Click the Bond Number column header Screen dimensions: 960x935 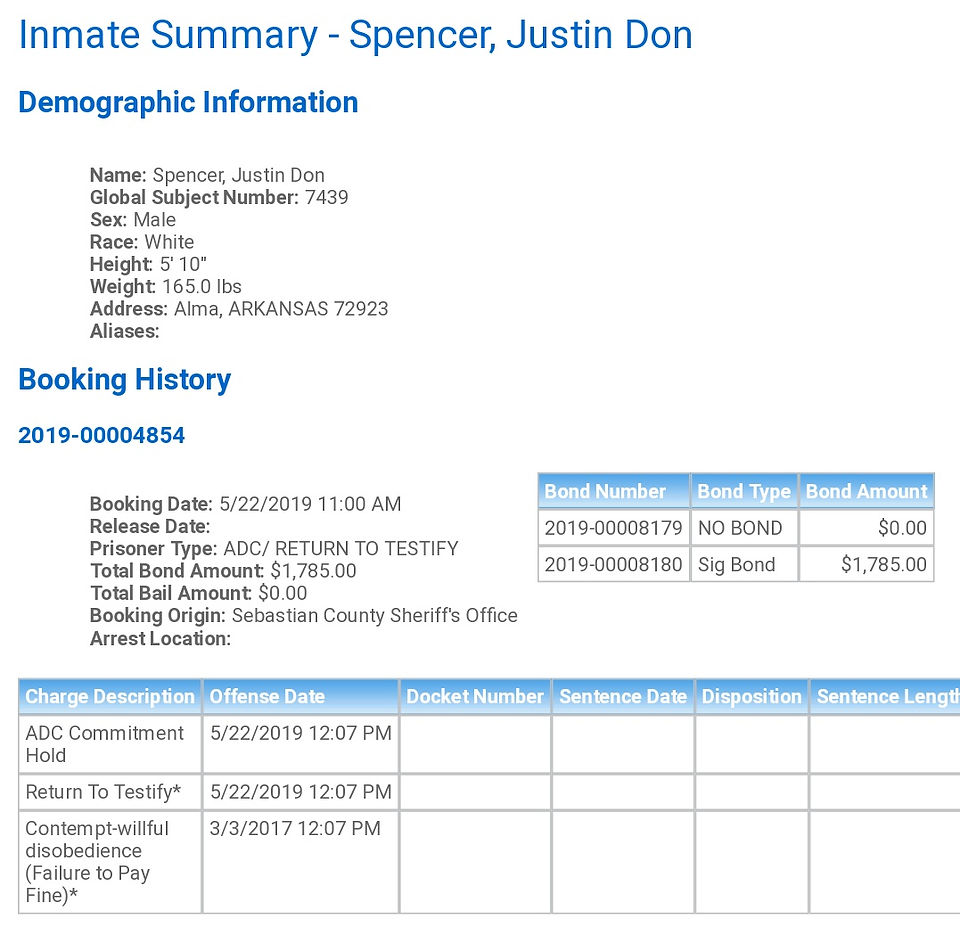click(x=614, y=491)
